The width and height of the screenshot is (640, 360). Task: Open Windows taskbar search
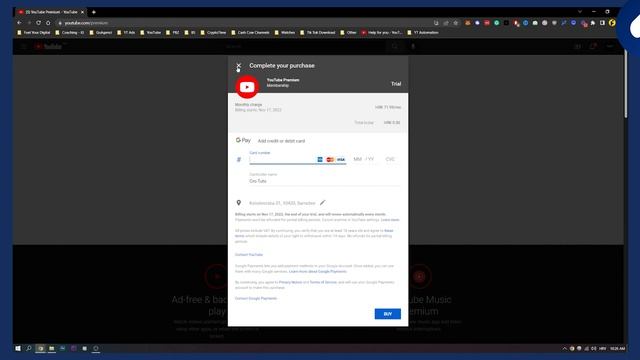(29, 348)
